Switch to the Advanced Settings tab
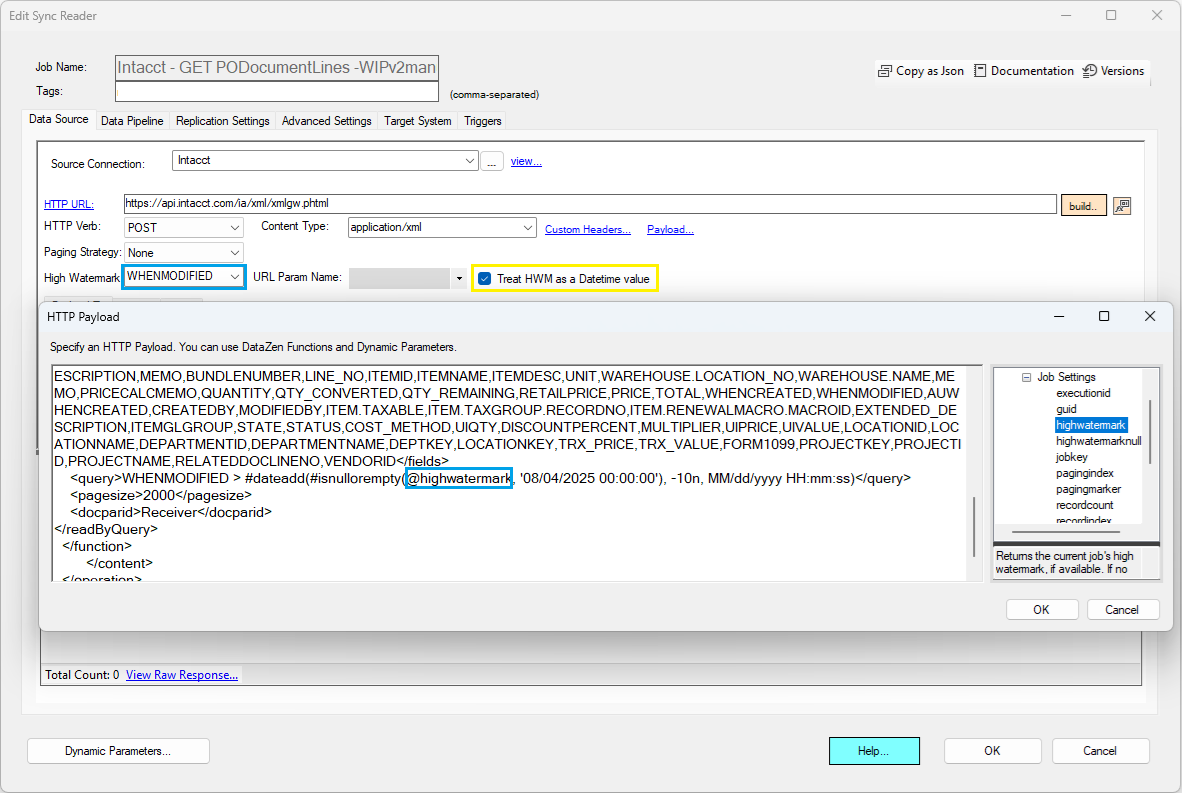The height and width of the screenshot is (793, 1182). 326,121
